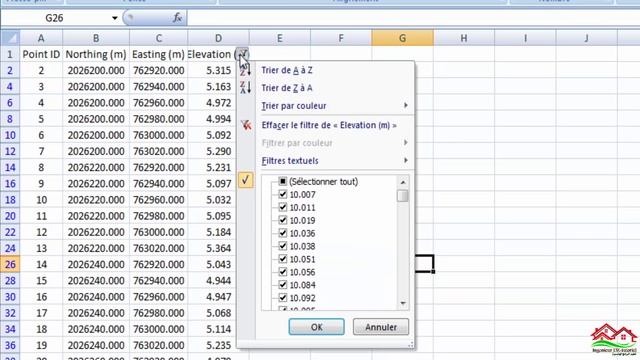This screenshot has width=640, height=360.
Task: Click the Name Box showing G26
Action: click(54, 18)
